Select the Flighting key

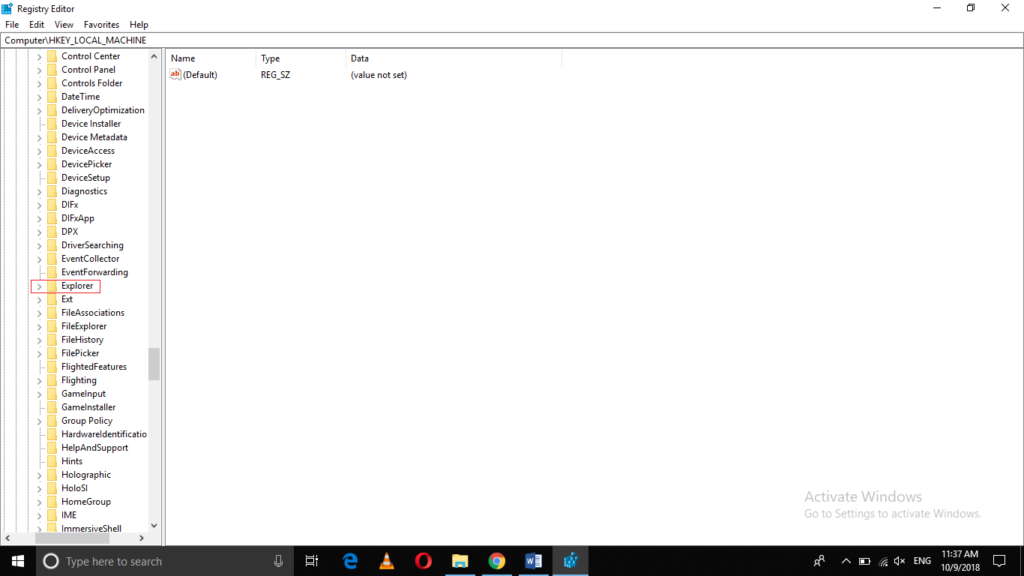[78, 380]
